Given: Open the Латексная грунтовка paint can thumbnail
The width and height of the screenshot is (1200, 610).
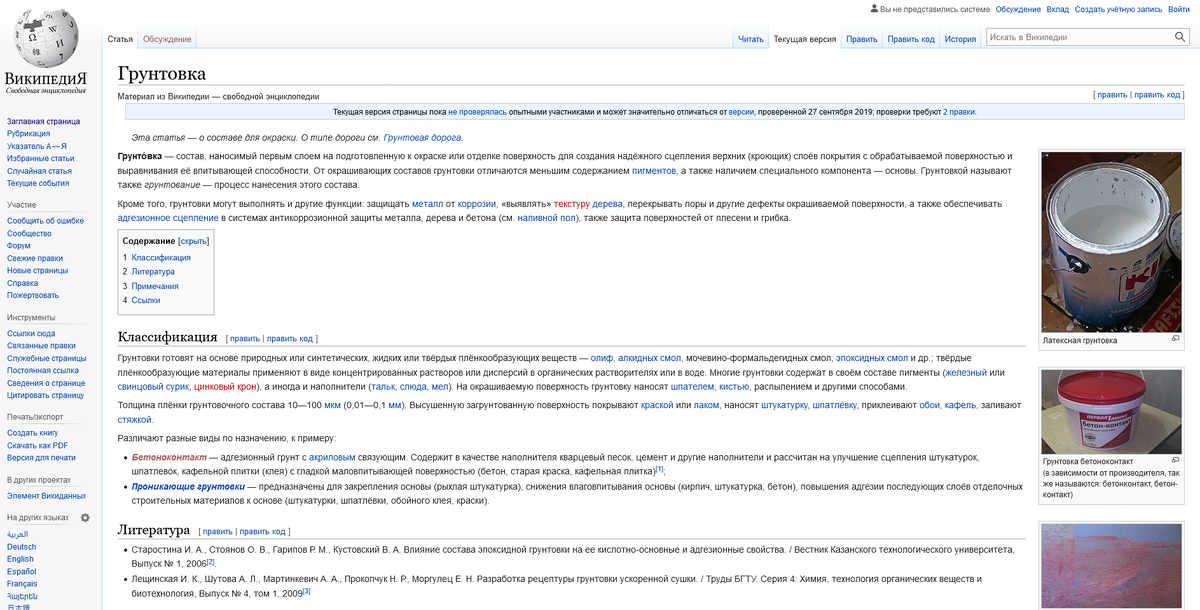Looking at the screenshot, I should coord(1111,242).
